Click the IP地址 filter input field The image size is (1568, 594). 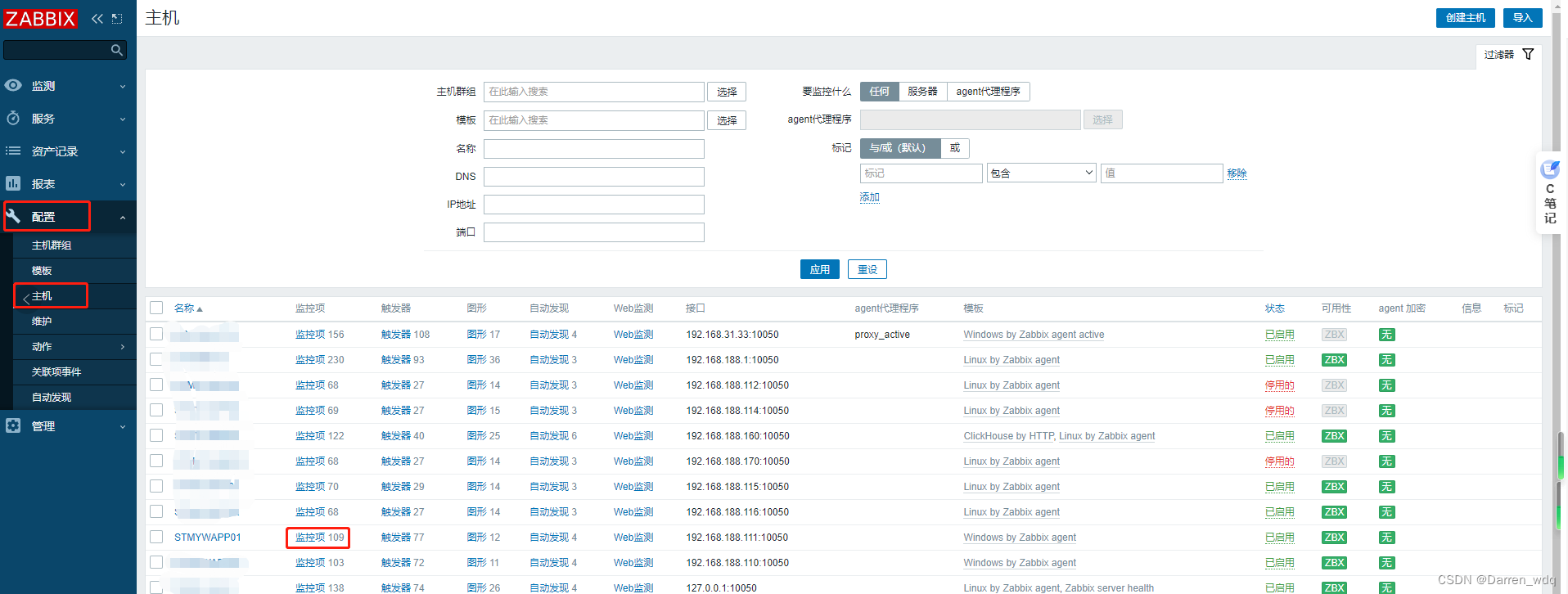point(594,205)
